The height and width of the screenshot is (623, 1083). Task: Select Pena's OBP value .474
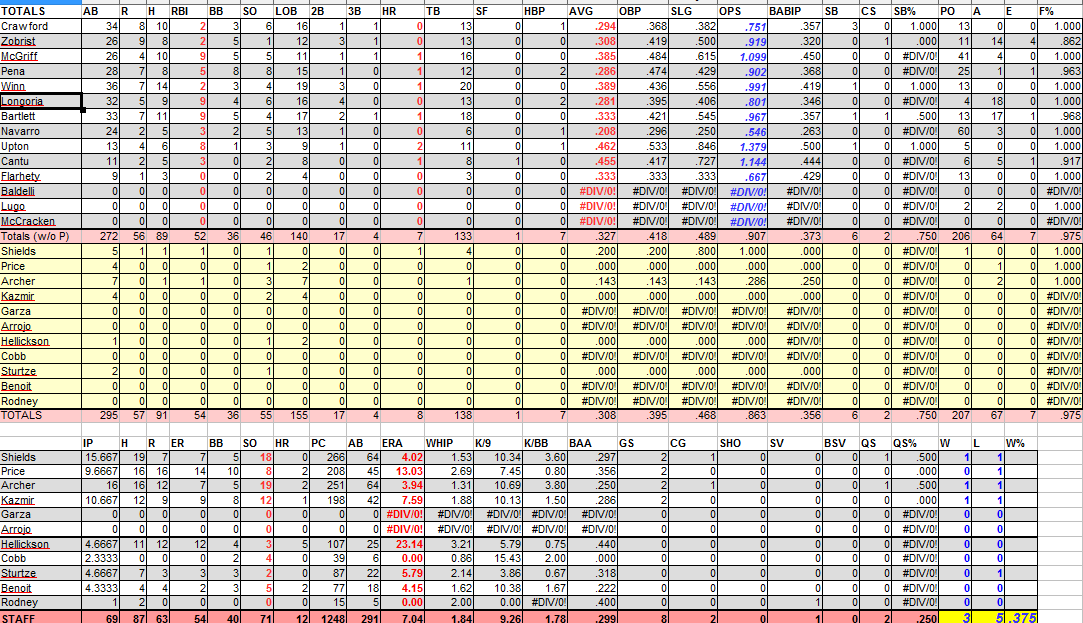tap(642, 71)
